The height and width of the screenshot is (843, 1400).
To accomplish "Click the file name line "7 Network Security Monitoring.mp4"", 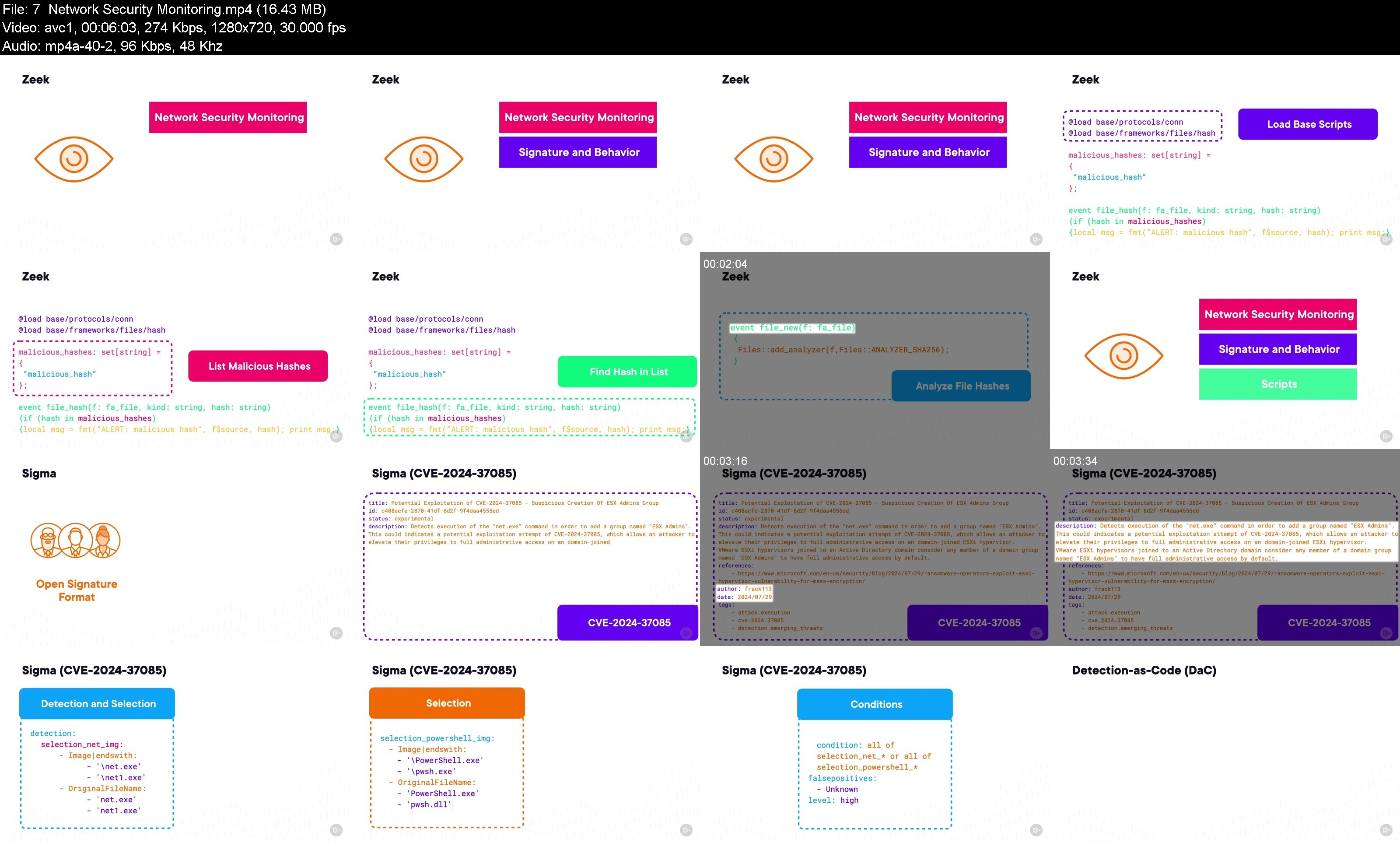I will coord(164,9).
